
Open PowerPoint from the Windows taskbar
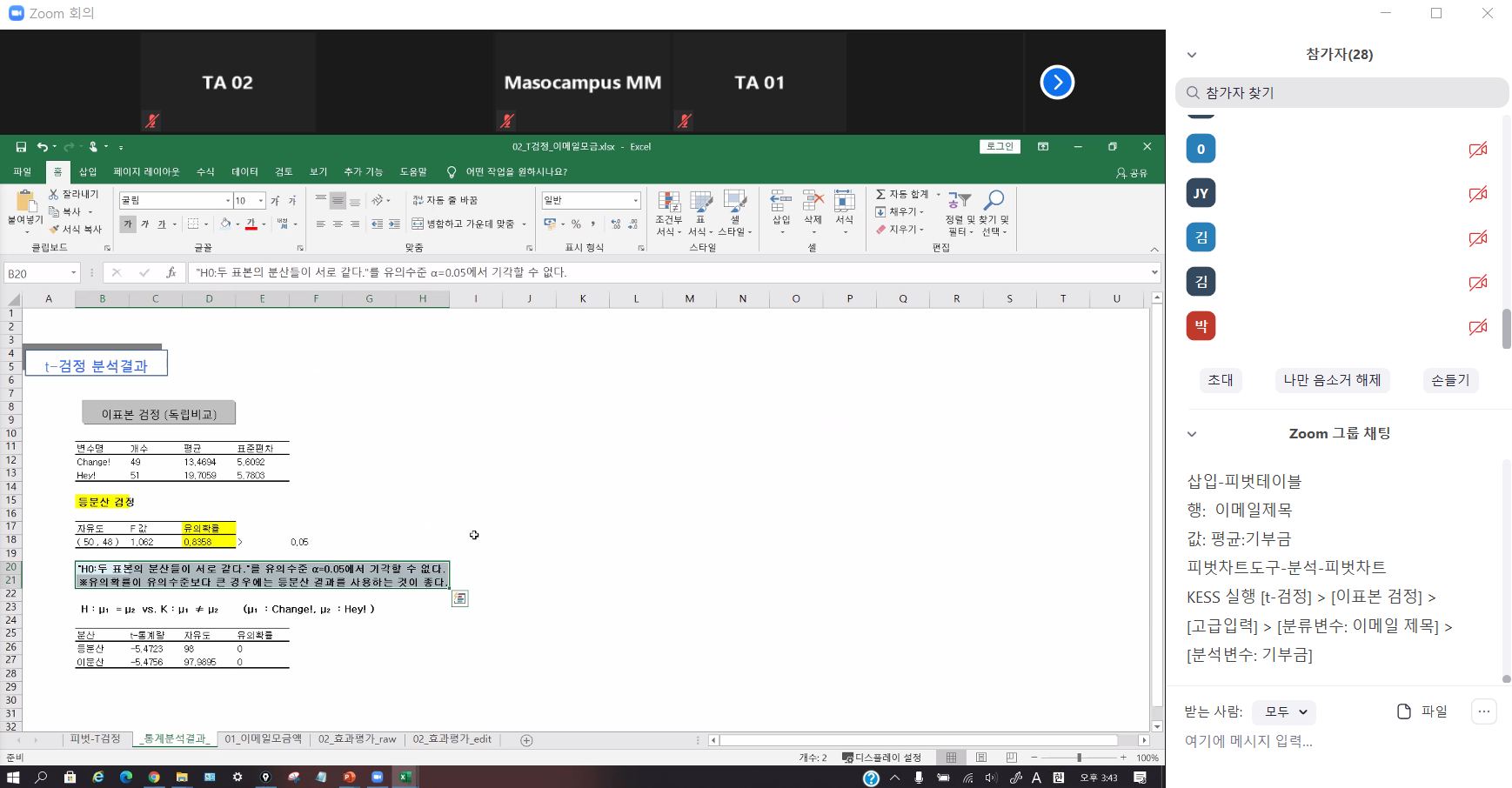[x=349, y=778]
